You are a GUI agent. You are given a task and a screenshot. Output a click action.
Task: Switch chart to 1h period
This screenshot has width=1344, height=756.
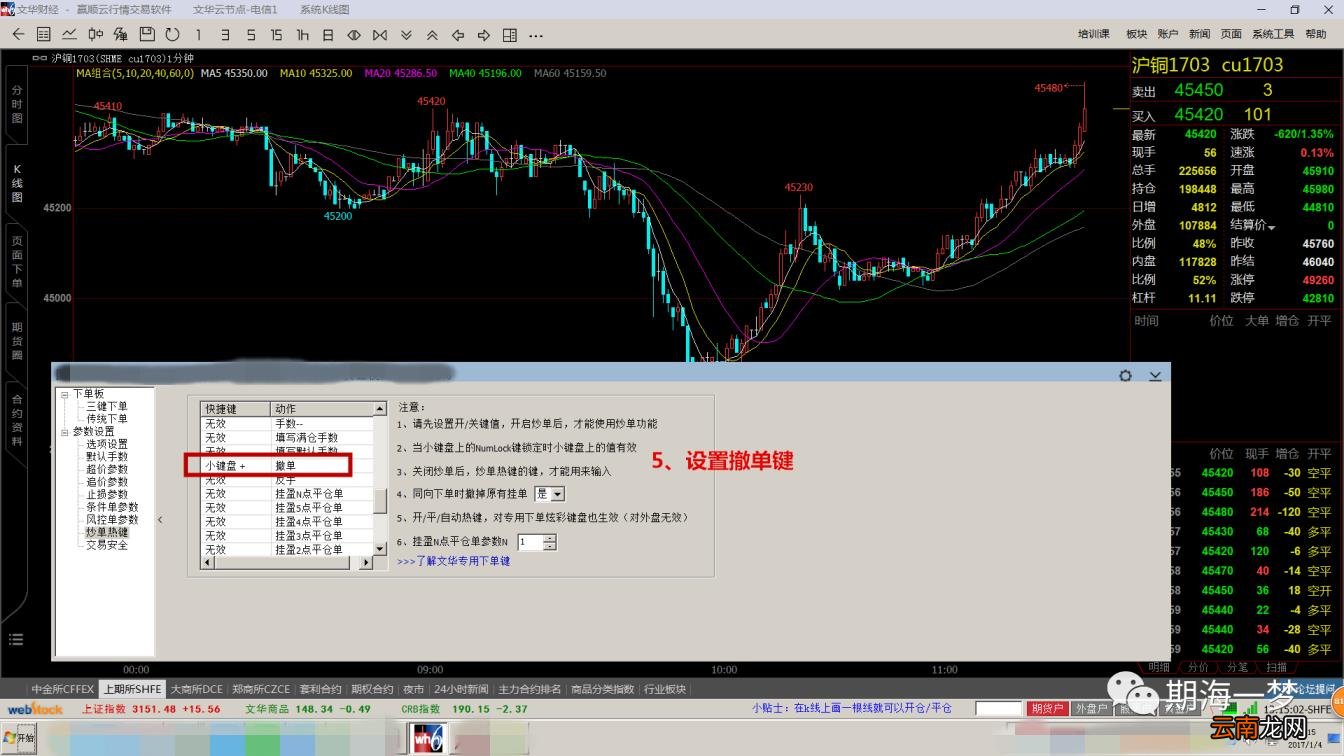pos(302,34)
